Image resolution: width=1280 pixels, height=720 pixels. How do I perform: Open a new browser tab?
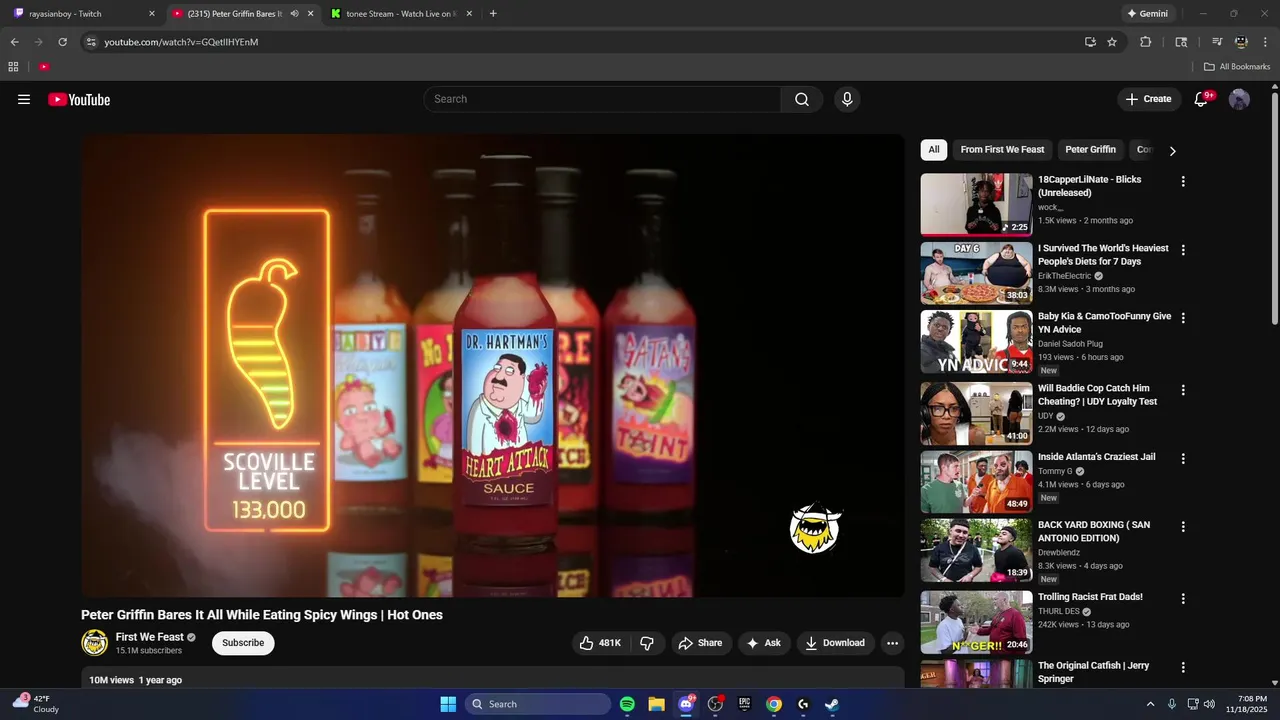(x=493, y=14)
